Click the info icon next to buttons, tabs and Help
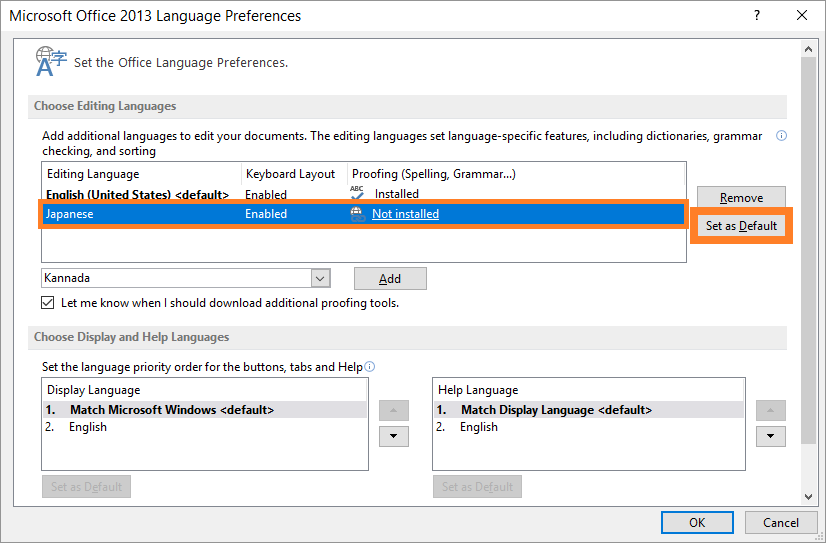Screen dimensions: 826x543 click(x=370, y=367)
